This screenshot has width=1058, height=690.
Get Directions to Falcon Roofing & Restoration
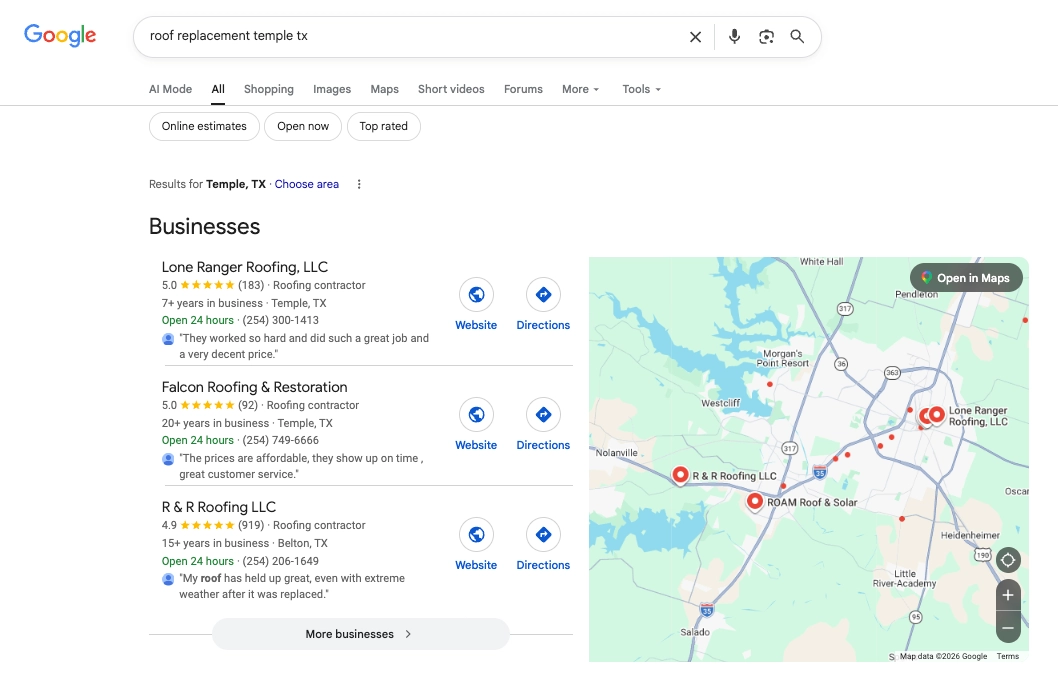click(543, 415)
